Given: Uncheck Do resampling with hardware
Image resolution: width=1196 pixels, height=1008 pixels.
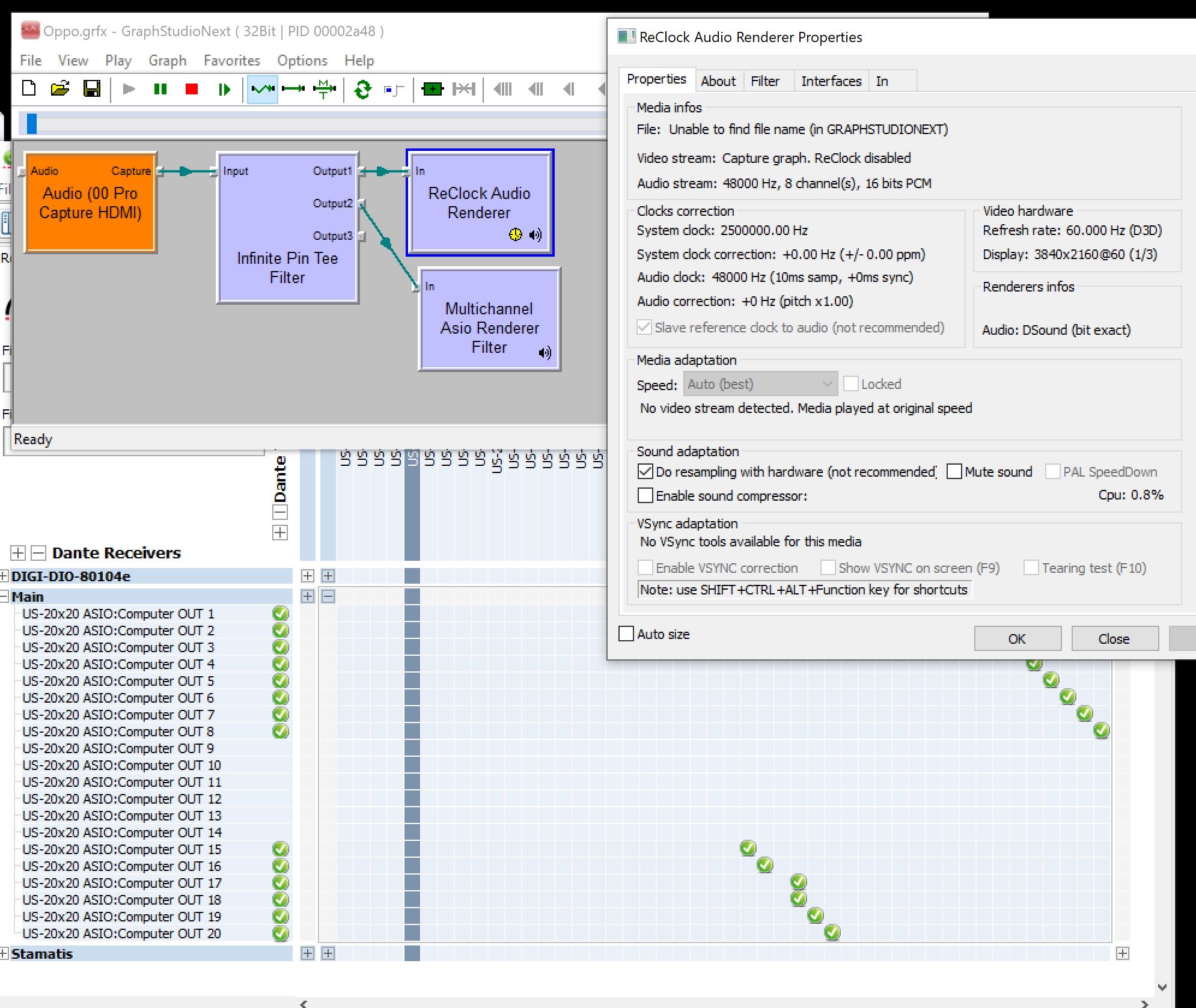Looking at the screenshot, I should [x=645, y=472].
